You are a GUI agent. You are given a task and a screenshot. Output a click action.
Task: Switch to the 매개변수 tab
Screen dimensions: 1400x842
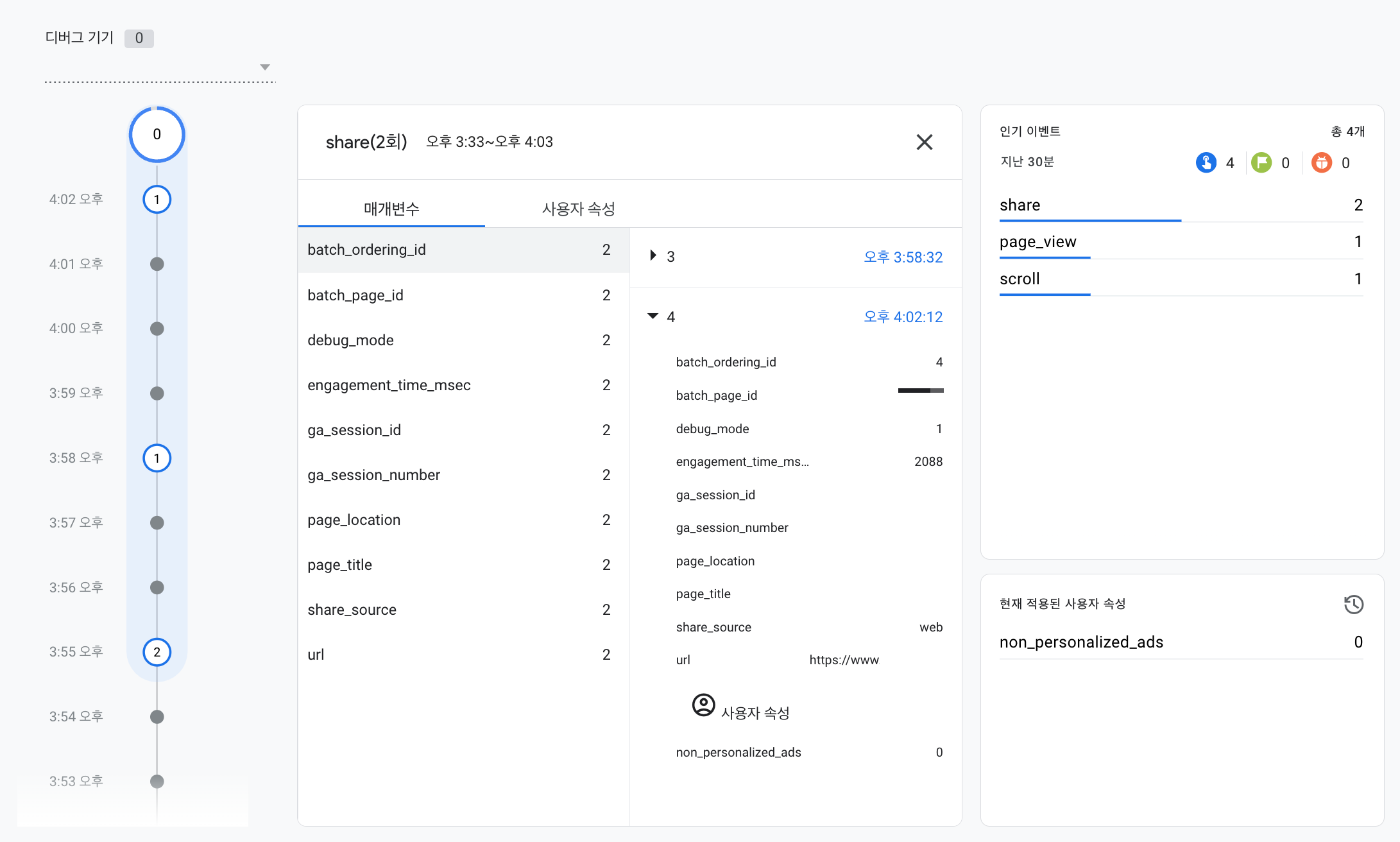point(391,209)
